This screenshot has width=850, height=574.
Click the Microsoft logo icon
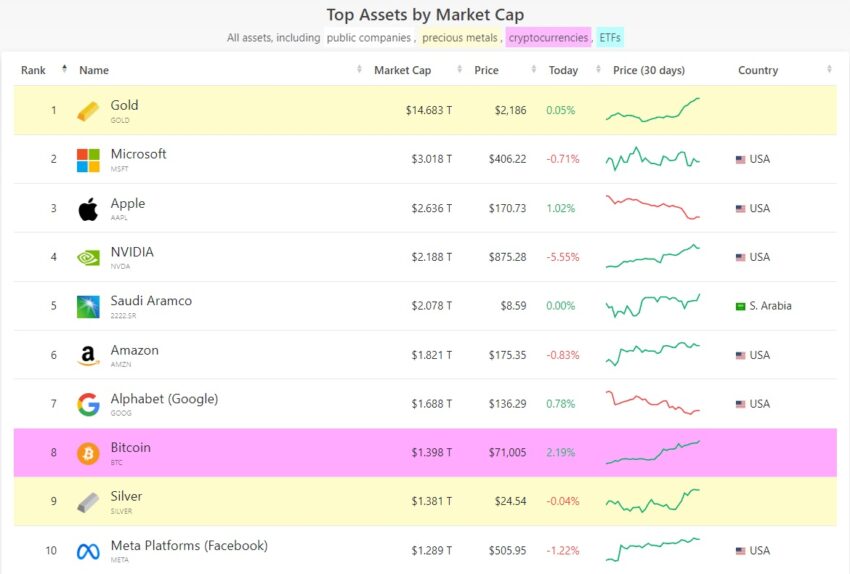click(88, 160)
